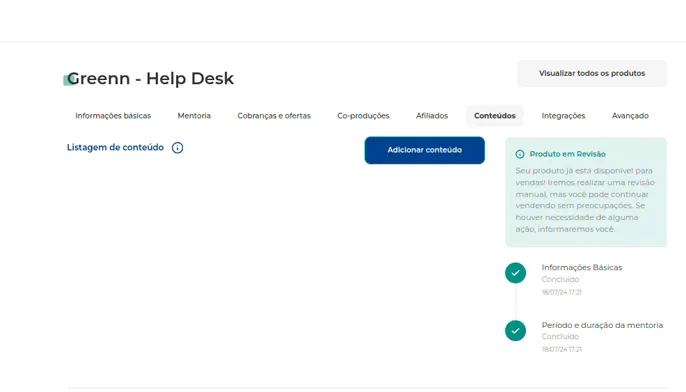Click the Adicionar conteúdo button
Image resolution: width=686 pixels, height=392 pixels.
pos(424,150)
